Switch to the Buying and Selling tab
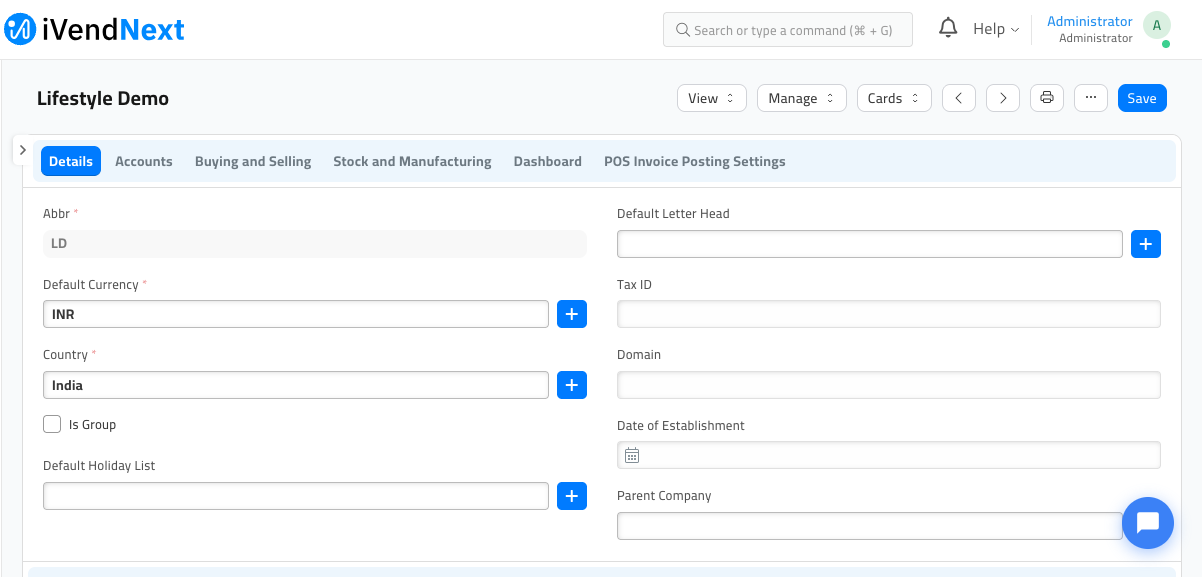The width and height of the screenshot is (1202, 577). 253,161
